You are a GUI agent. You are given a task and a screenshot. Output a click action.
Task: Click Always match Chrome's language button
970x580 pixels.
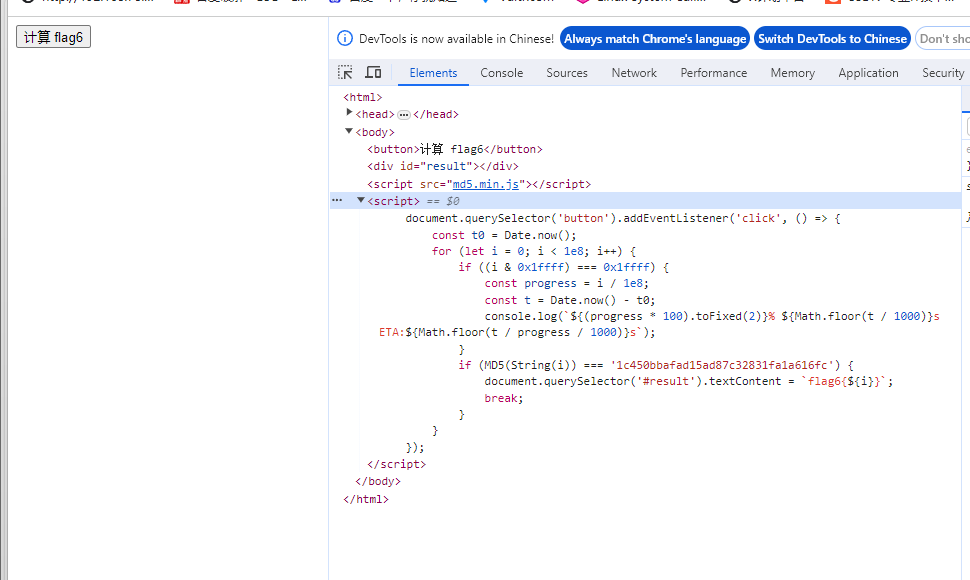click(x=655, y=38)
